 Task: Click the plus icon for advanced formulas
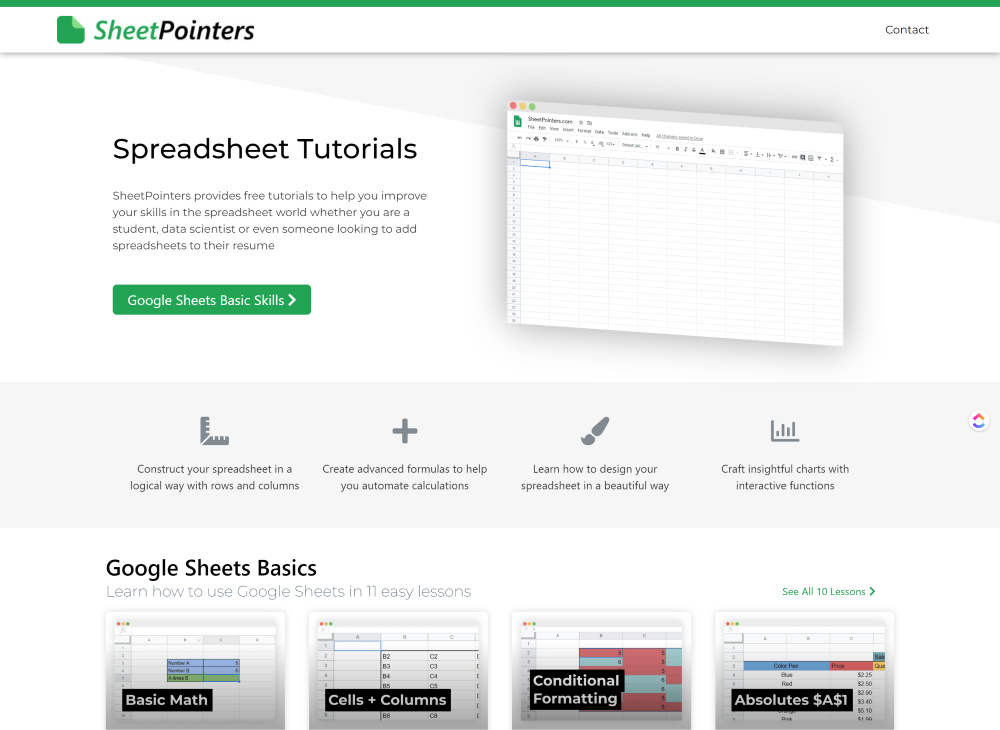coord(405,431)
